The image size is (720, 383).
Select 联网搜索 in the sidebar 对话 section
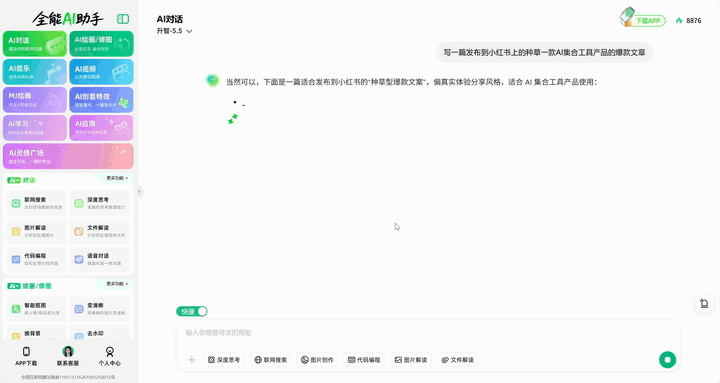36,203
